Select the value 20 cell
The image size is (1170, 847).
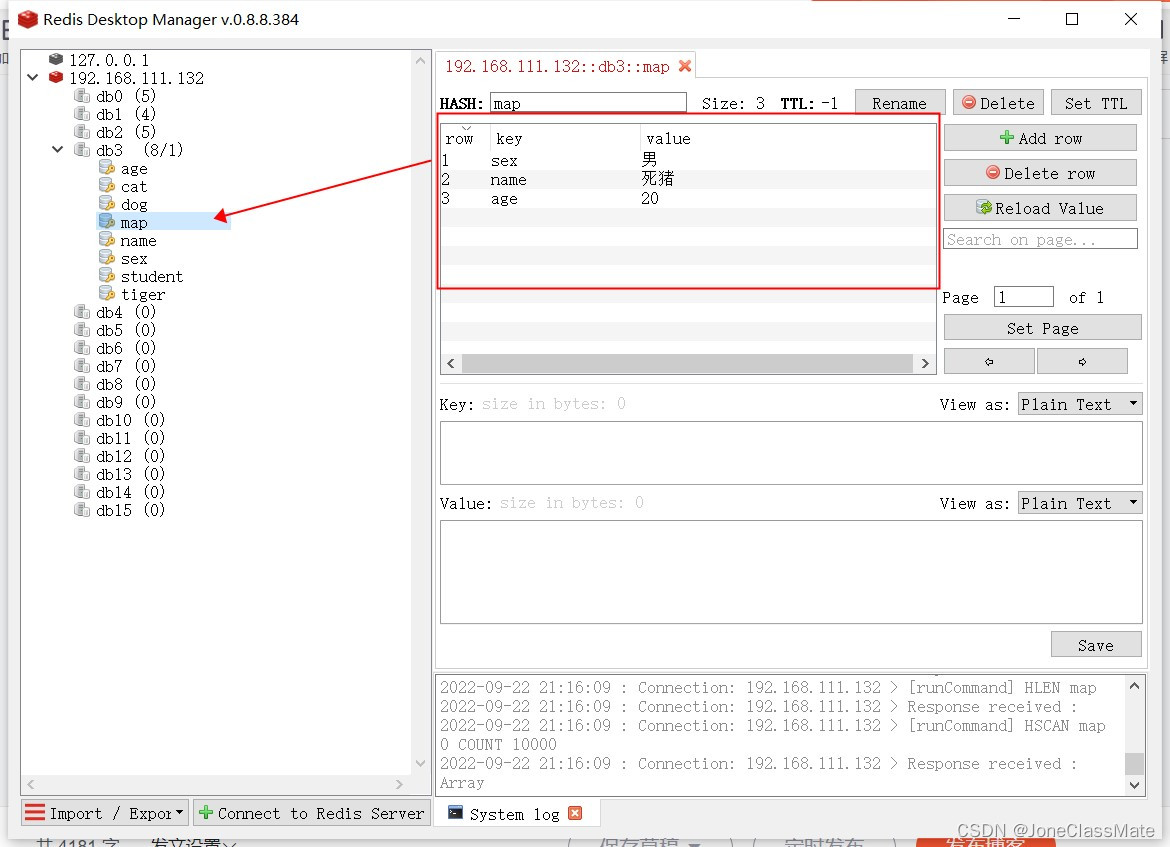[x=650, y=199]
